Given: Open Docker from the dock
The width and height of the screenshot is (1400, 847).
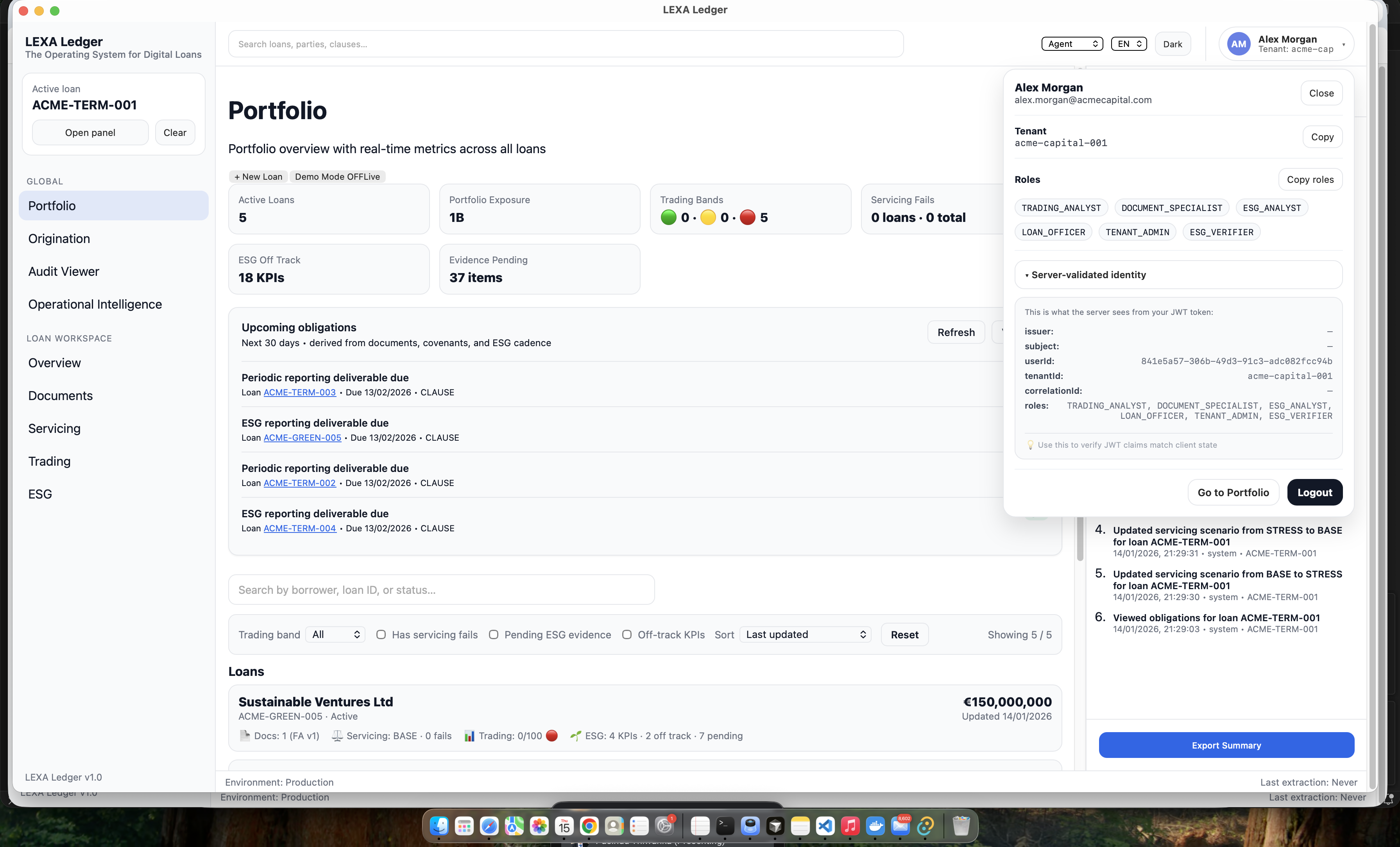Looking at the screenshot, I should (875, 826).
